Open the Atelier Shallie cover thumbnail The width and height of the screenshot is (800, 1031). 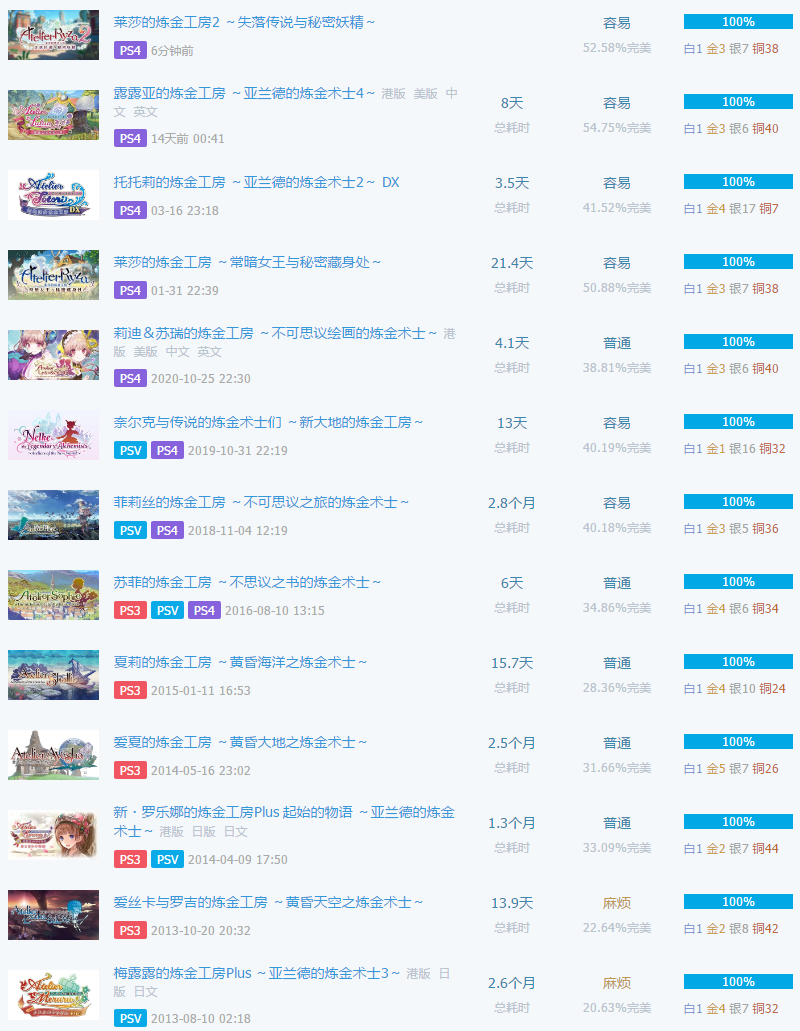pyautogui.click(x=53, y=675)
